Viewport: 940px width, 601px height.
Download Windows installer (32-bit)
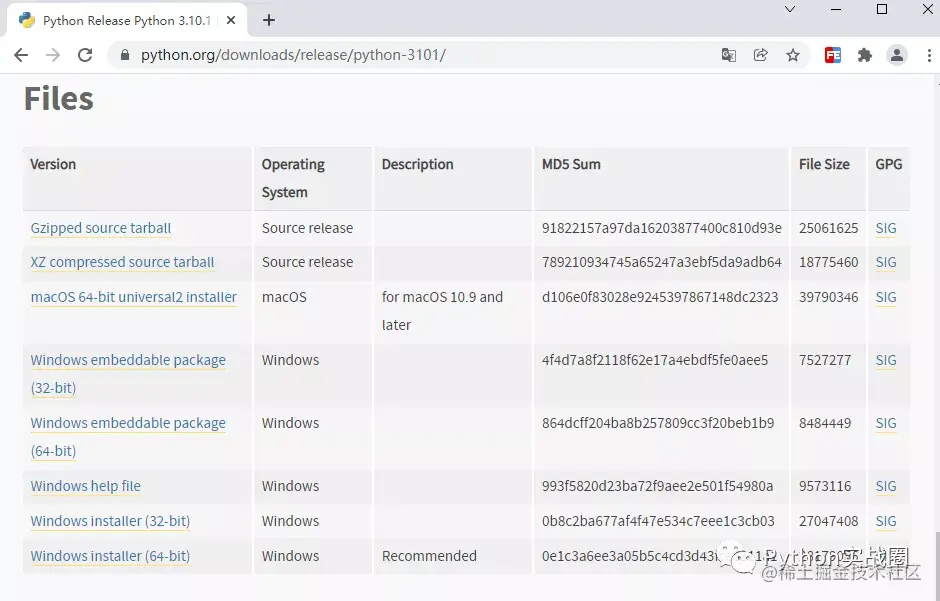110,521
